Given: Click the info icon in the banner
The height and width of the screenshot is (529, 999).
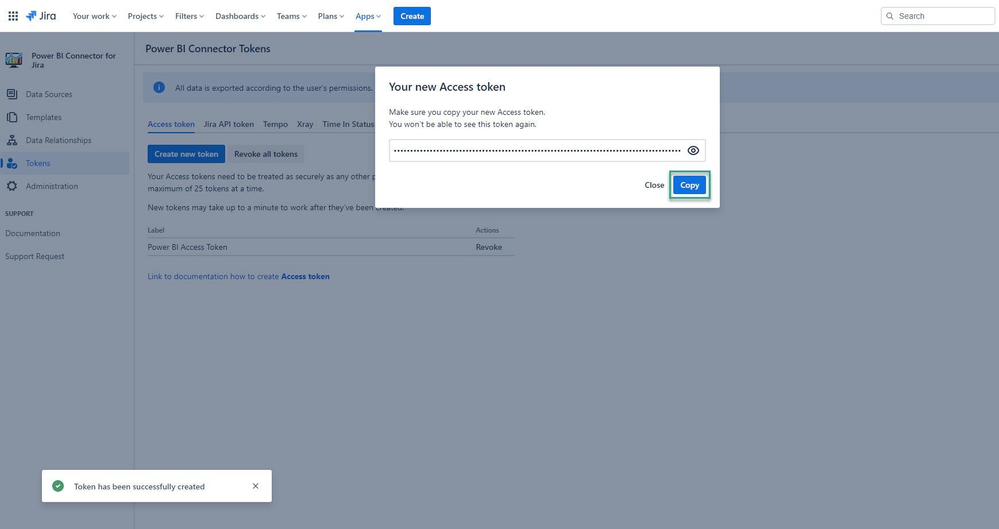Looking at the screenshot, I should [x=159, y=87].
